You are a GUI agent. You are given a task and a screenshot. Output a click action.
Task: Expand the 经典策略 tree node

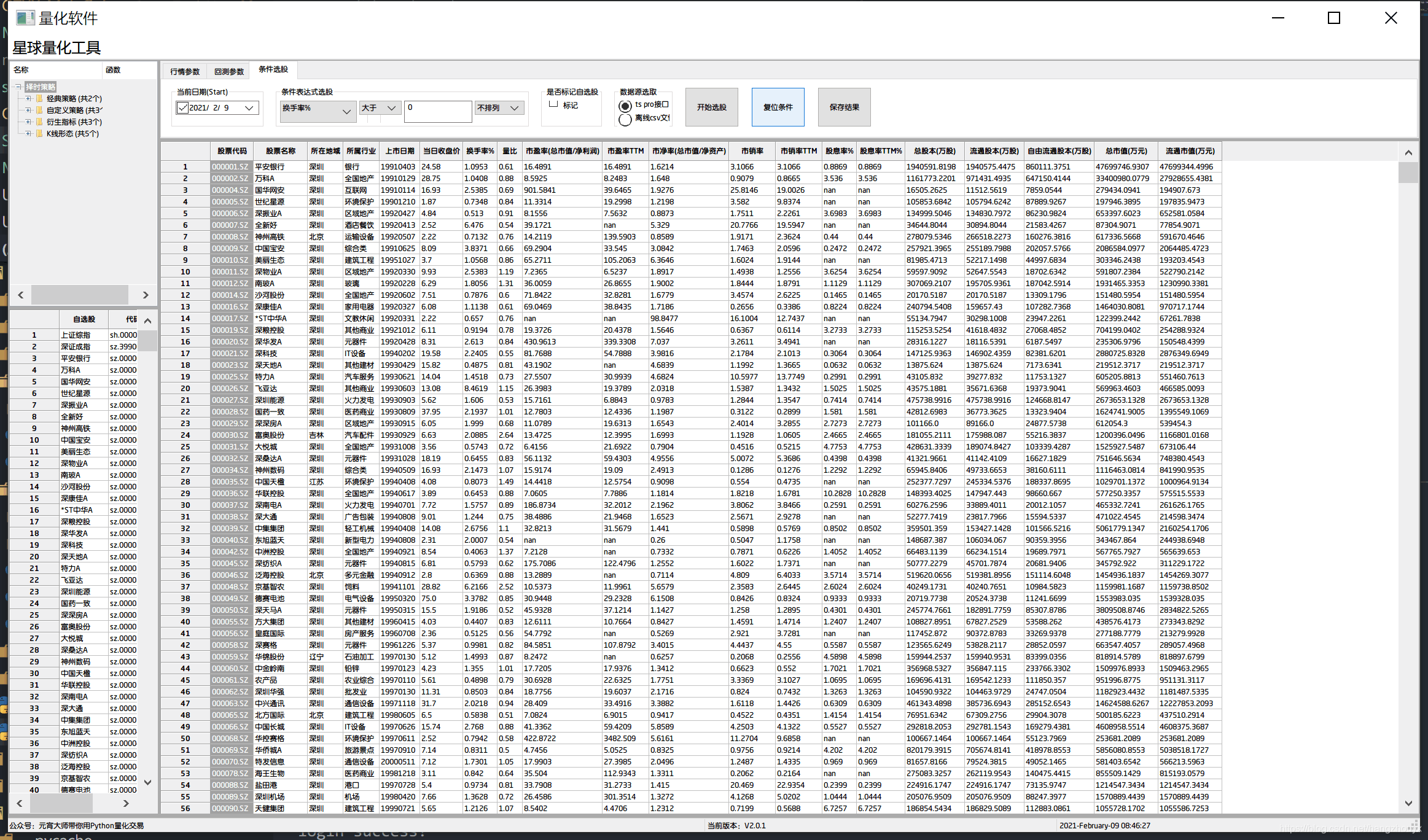(28, 99)
